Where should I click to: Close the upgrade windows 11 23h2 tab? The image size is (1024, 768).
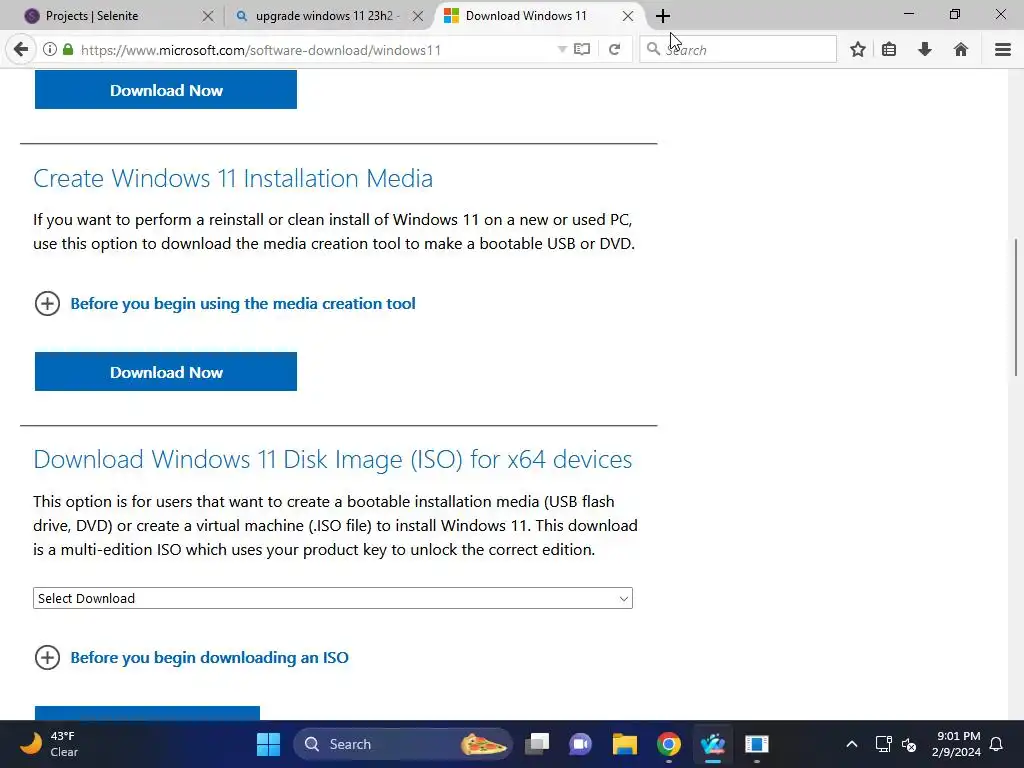pos(418,16)
